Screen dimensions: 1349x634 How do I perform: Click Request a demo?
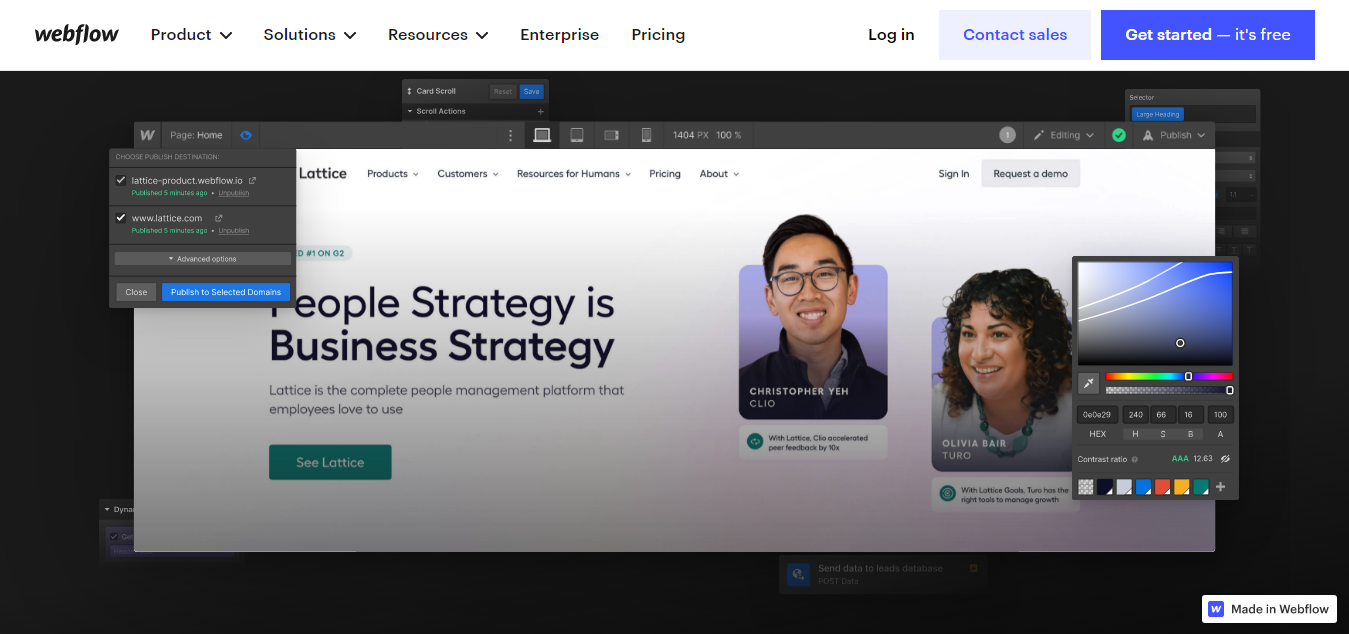pyautogui.click(x=1030, y=174)
